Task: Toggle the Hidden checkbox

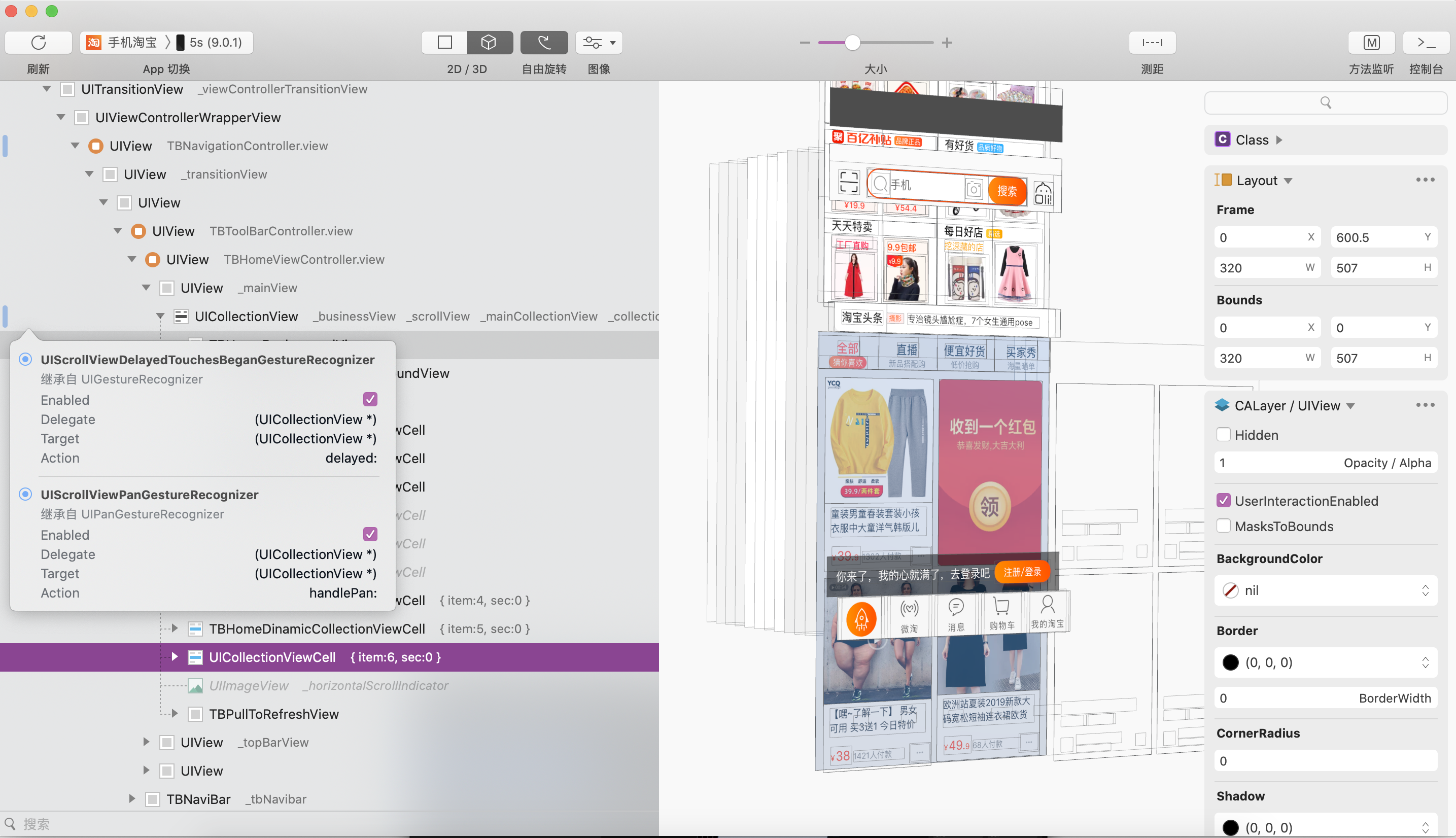Action: (x=1224, y=435)
